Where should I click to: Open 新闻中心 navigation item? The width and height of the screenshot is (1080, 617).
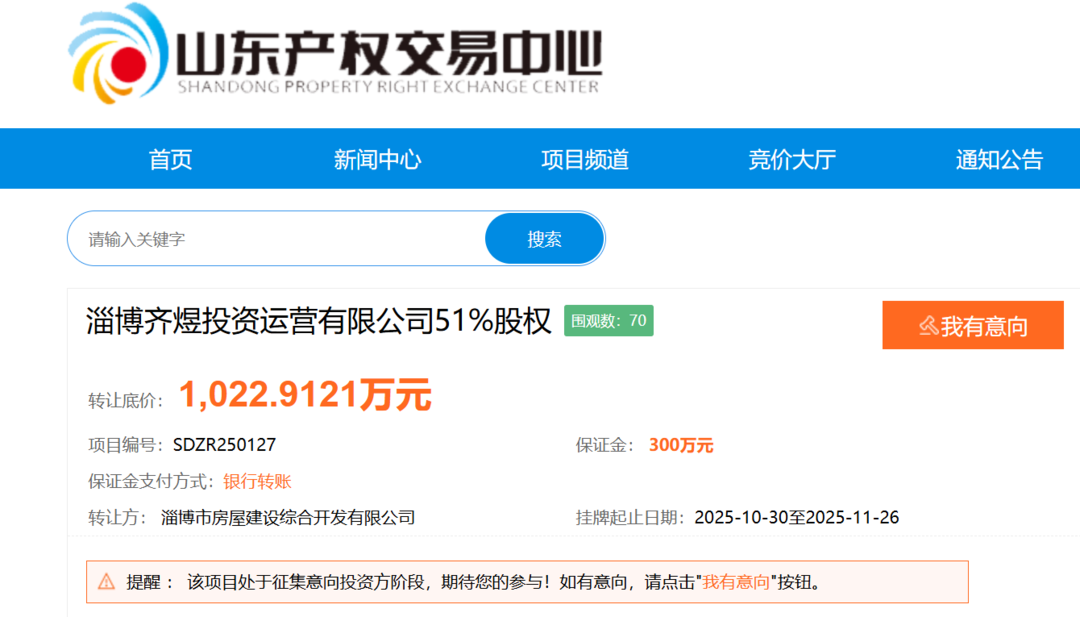375,158
